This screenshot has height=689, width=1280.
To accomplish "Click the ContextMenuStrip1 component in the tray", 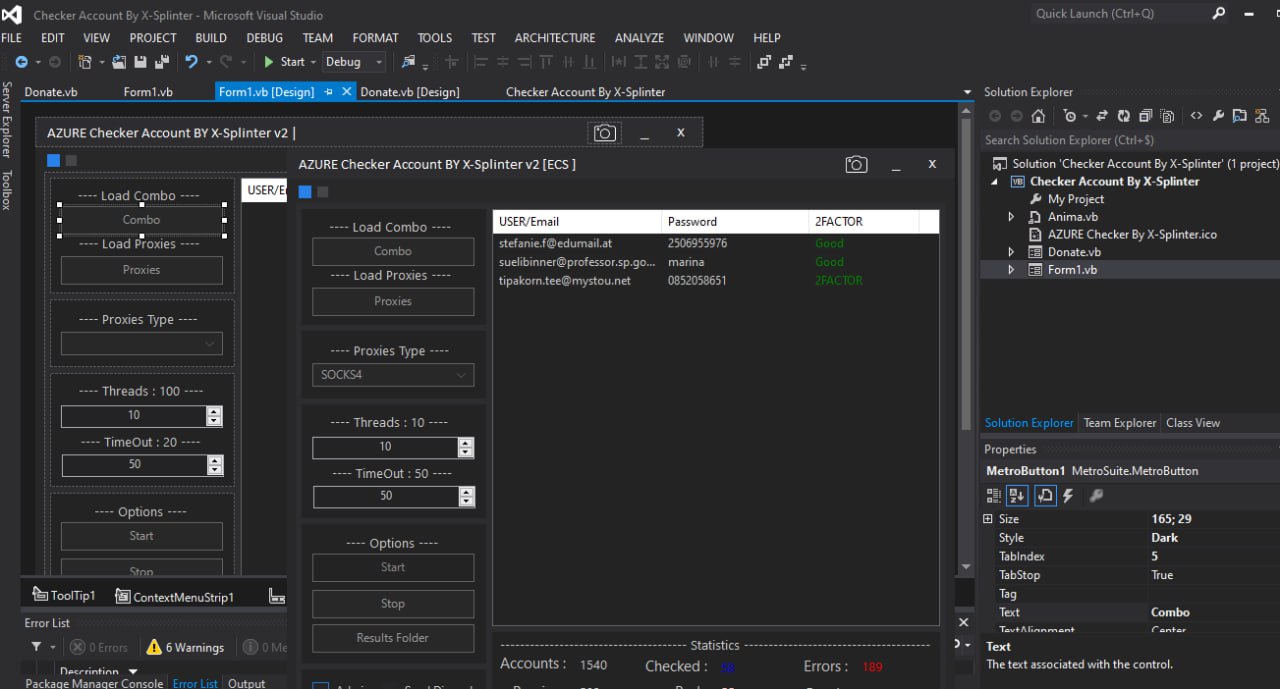I will pos(174,597).
